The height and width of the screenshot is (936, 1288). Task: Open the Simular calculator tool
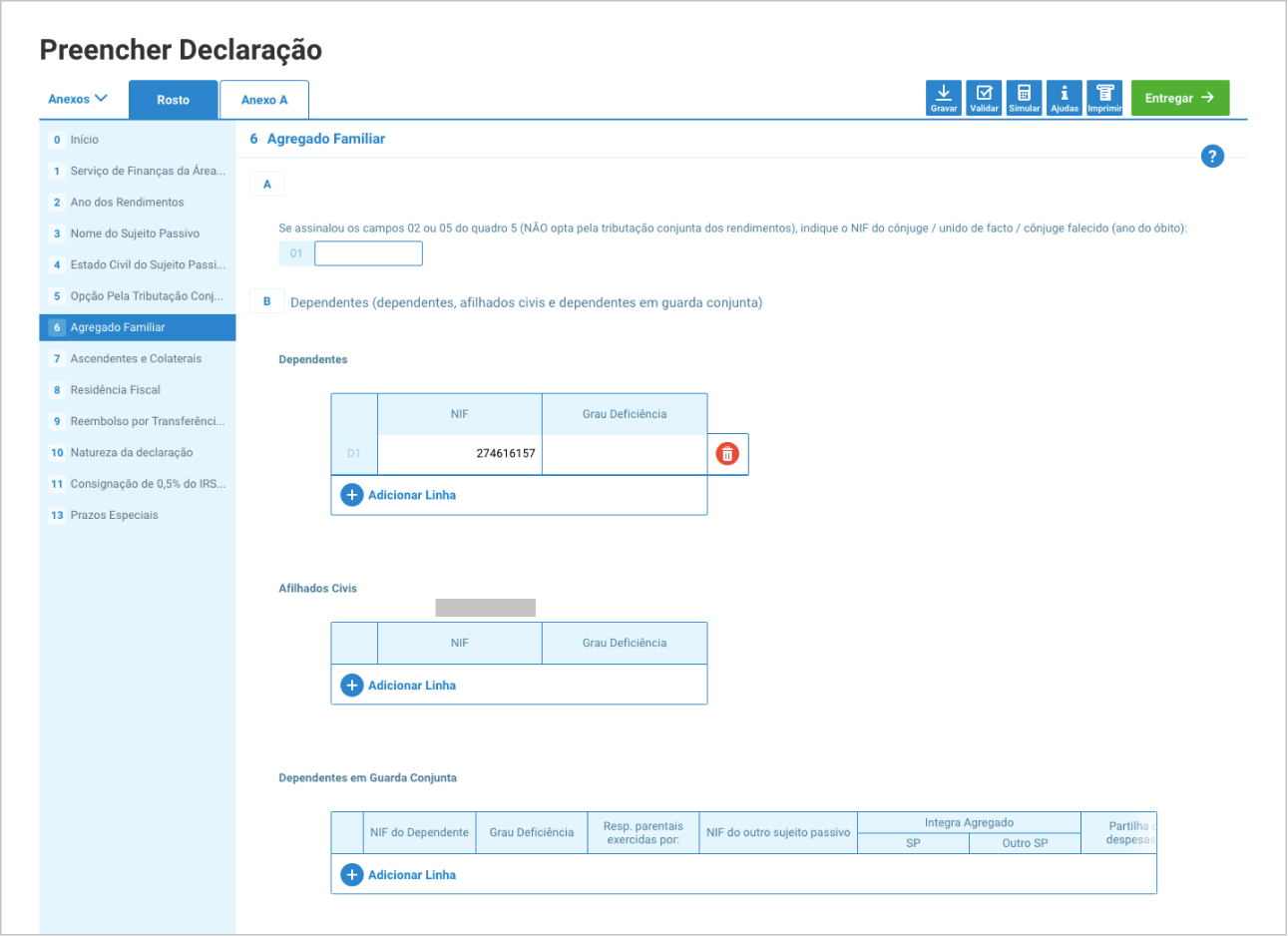coord(1024,98)
